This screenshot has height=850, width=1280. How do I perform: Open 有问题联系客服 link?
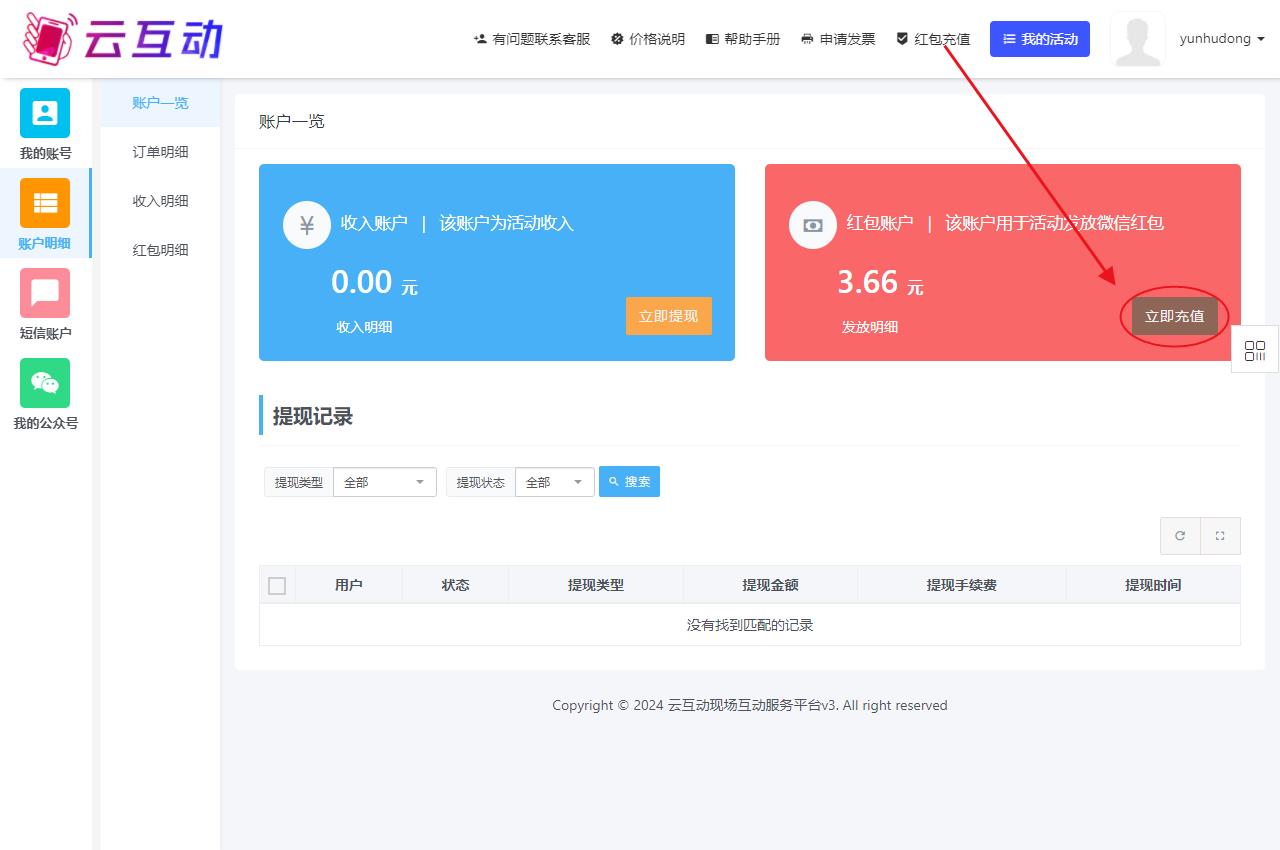point(532,39)
